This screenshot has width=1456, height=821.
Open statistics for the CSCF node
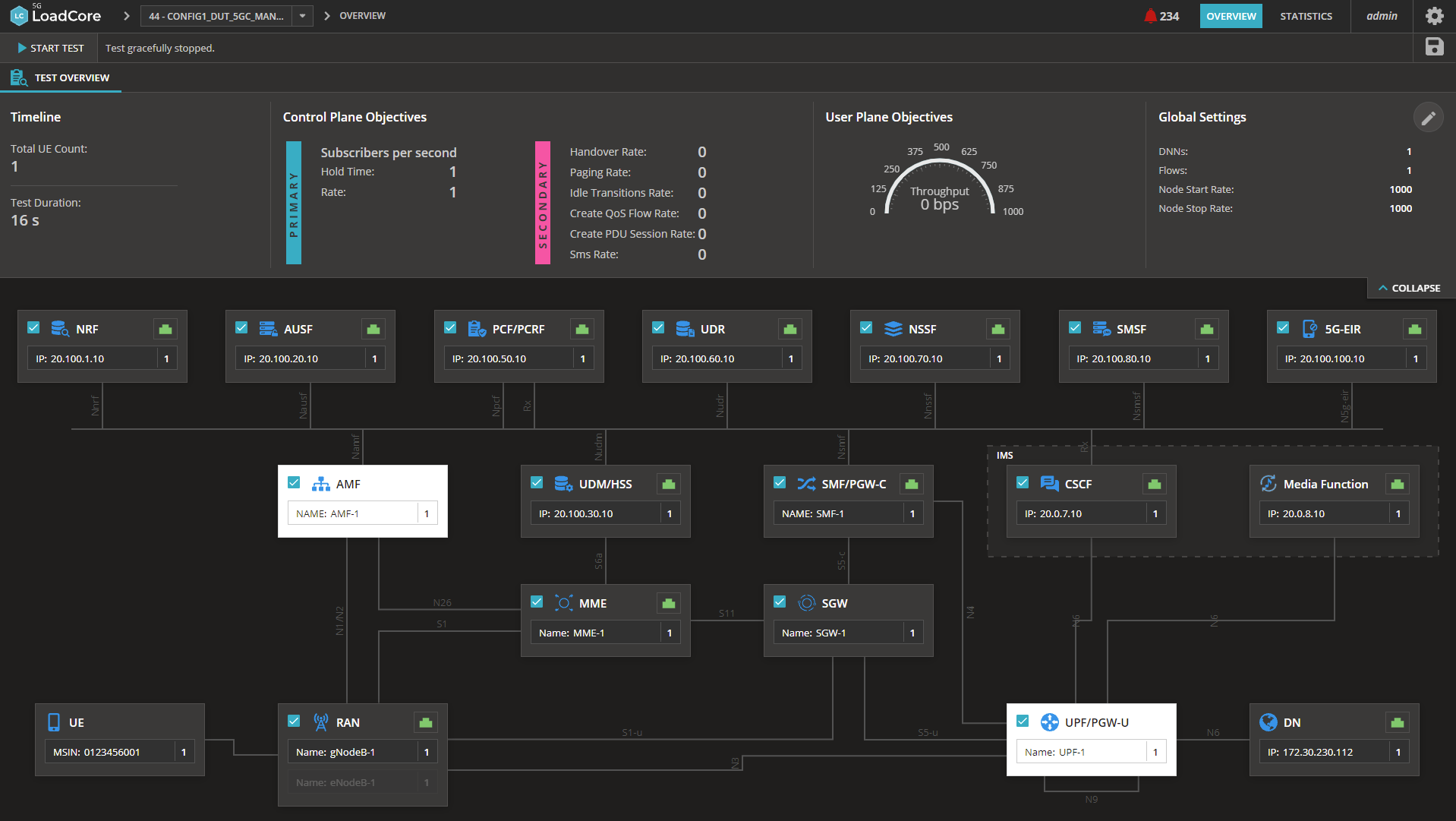(1155, 484)
